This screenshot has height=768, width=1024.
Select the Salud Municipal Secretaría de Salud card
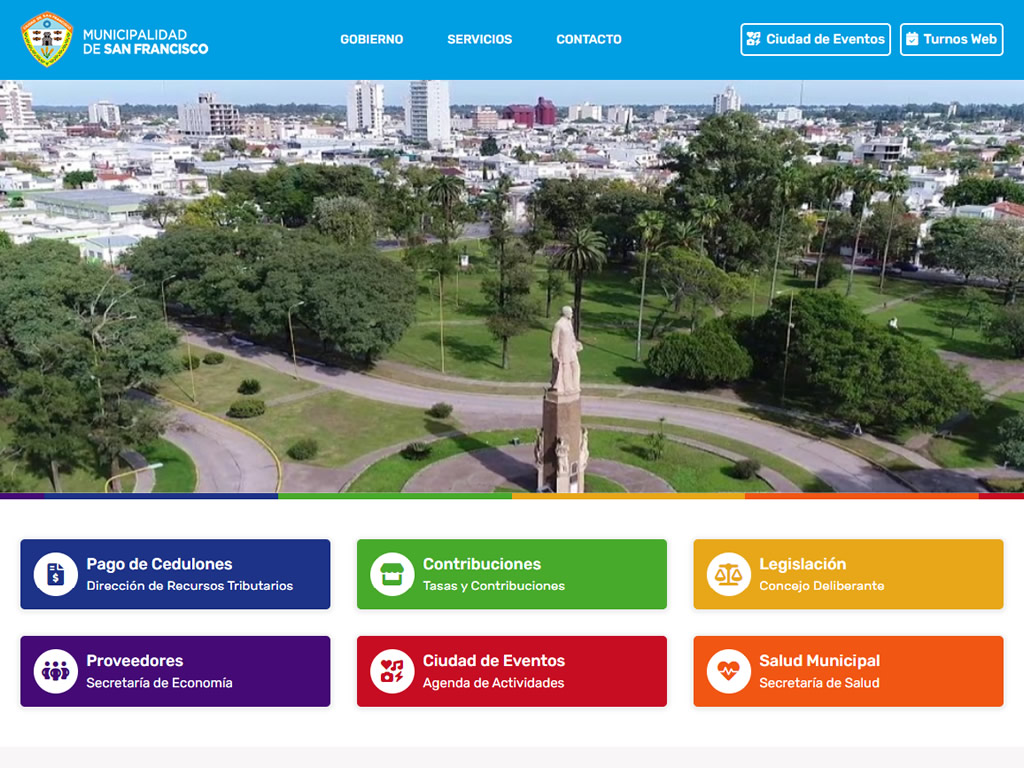click(848, 669)
